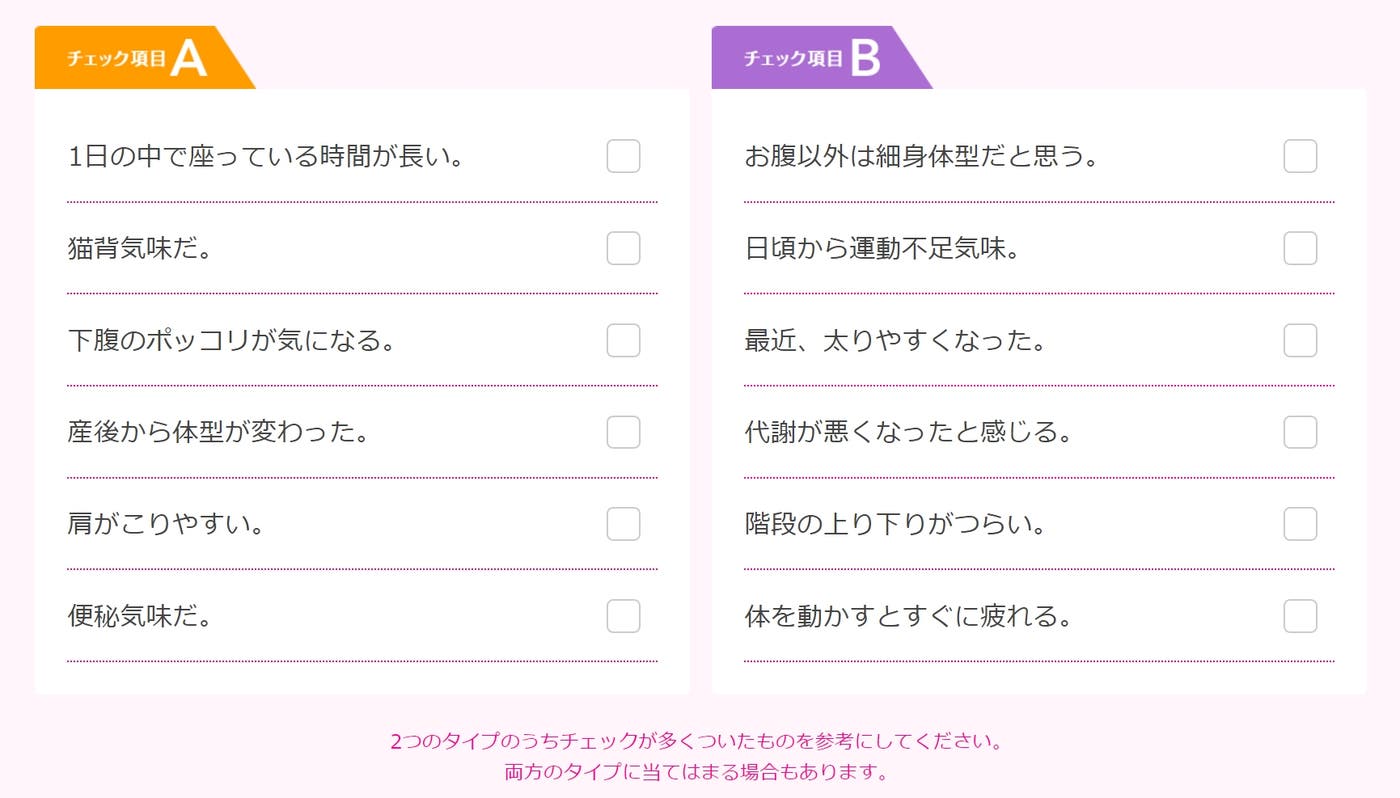Click the '猫背気味だ。' item text
This screenshot has width=1400, height=798.
(140, 248)
